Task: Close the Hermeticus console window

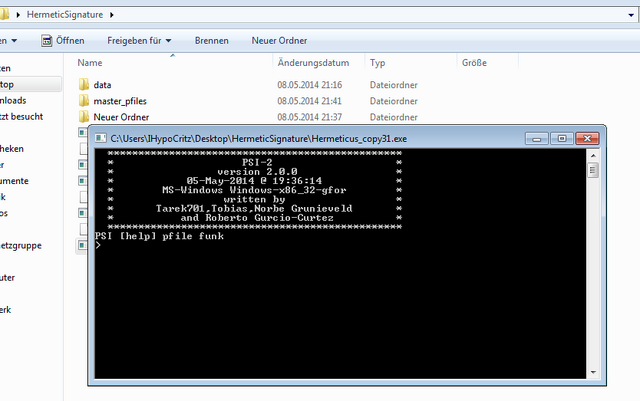Action: point(587,138)
